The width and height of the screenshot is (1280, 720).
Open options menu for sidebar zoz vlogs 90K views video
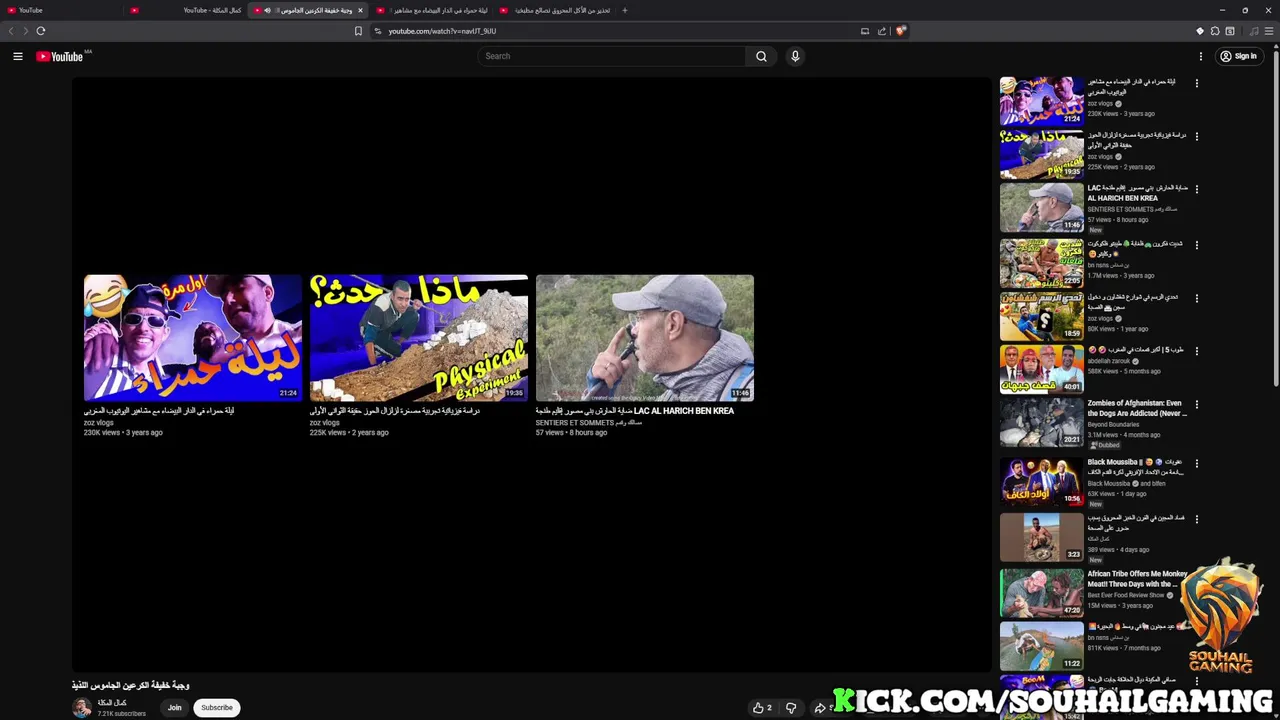point(1196,299)
